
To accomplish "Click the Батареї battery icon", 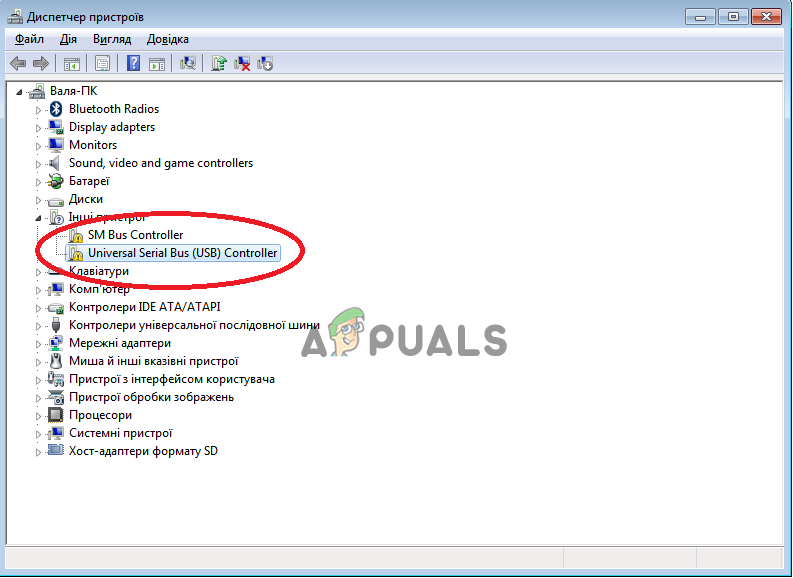I will 55,181.
